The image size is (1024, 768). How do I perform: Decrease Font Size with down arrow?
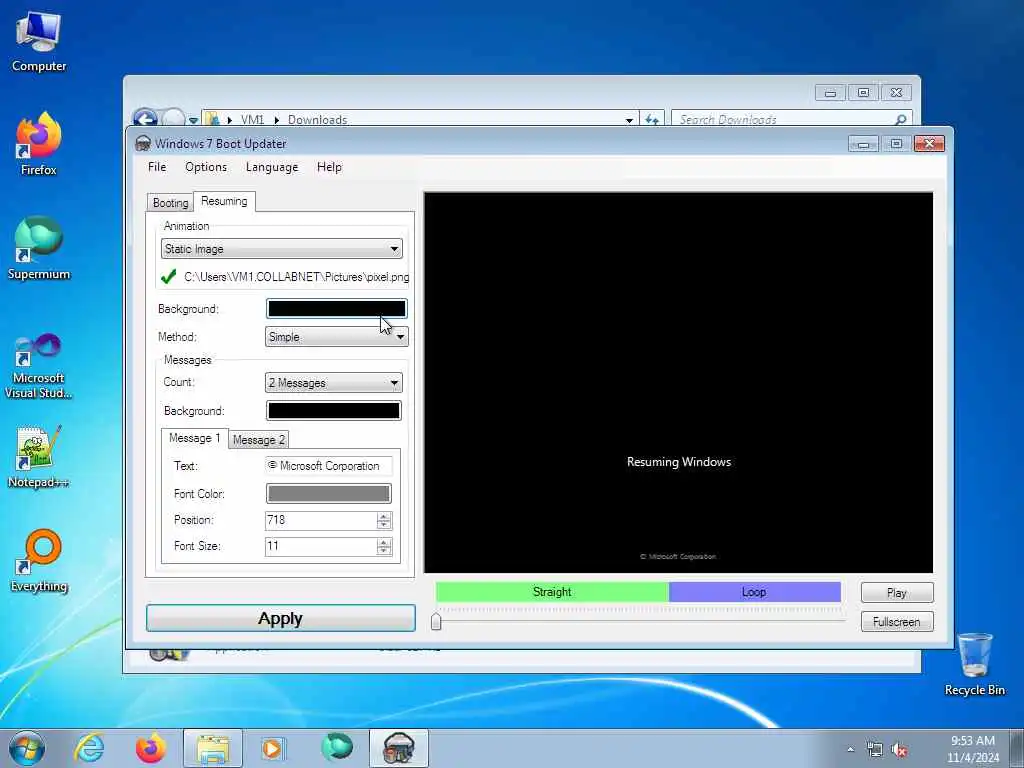(384, 551)
